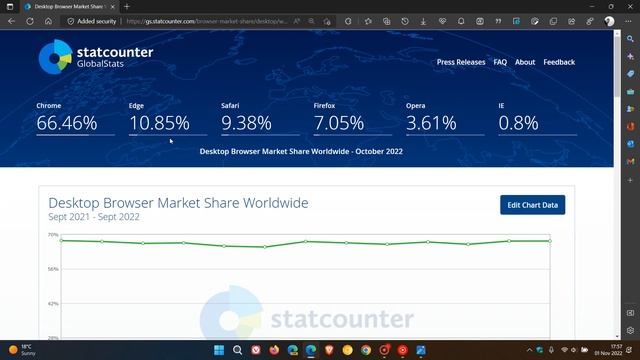Open the taskbar weather widget
The image size is (640, 360).
tap(22, 350)
